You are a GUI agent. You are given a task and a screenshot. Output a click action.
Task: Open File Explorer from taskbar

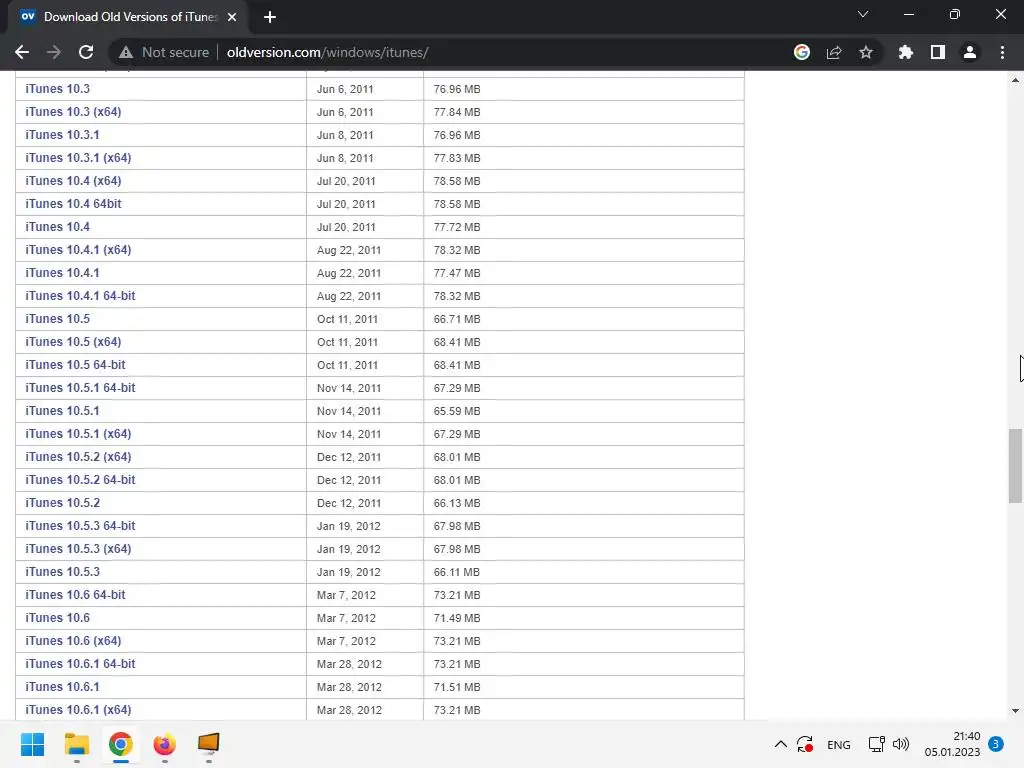coord(76,744)
